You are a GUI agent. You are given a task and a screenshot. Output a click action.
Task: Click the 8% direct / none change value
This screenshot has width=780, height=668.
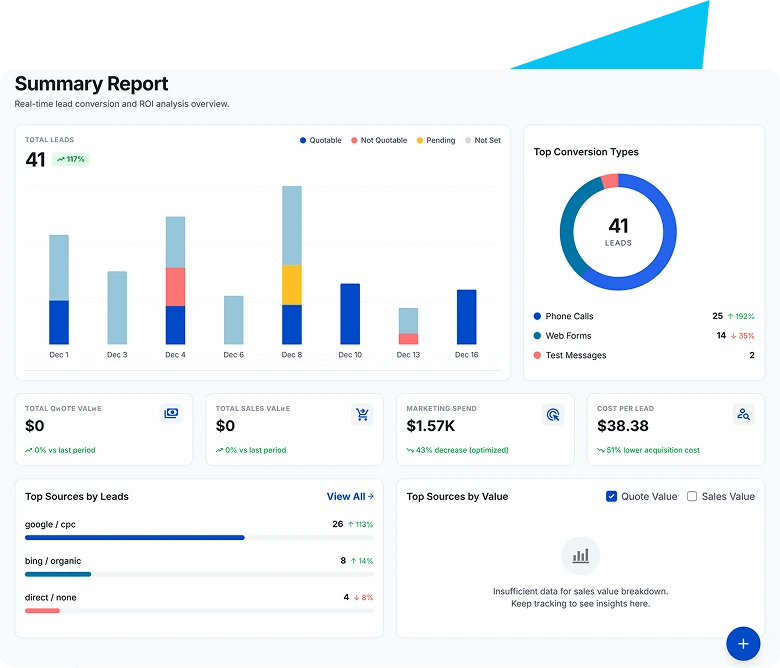363,597
